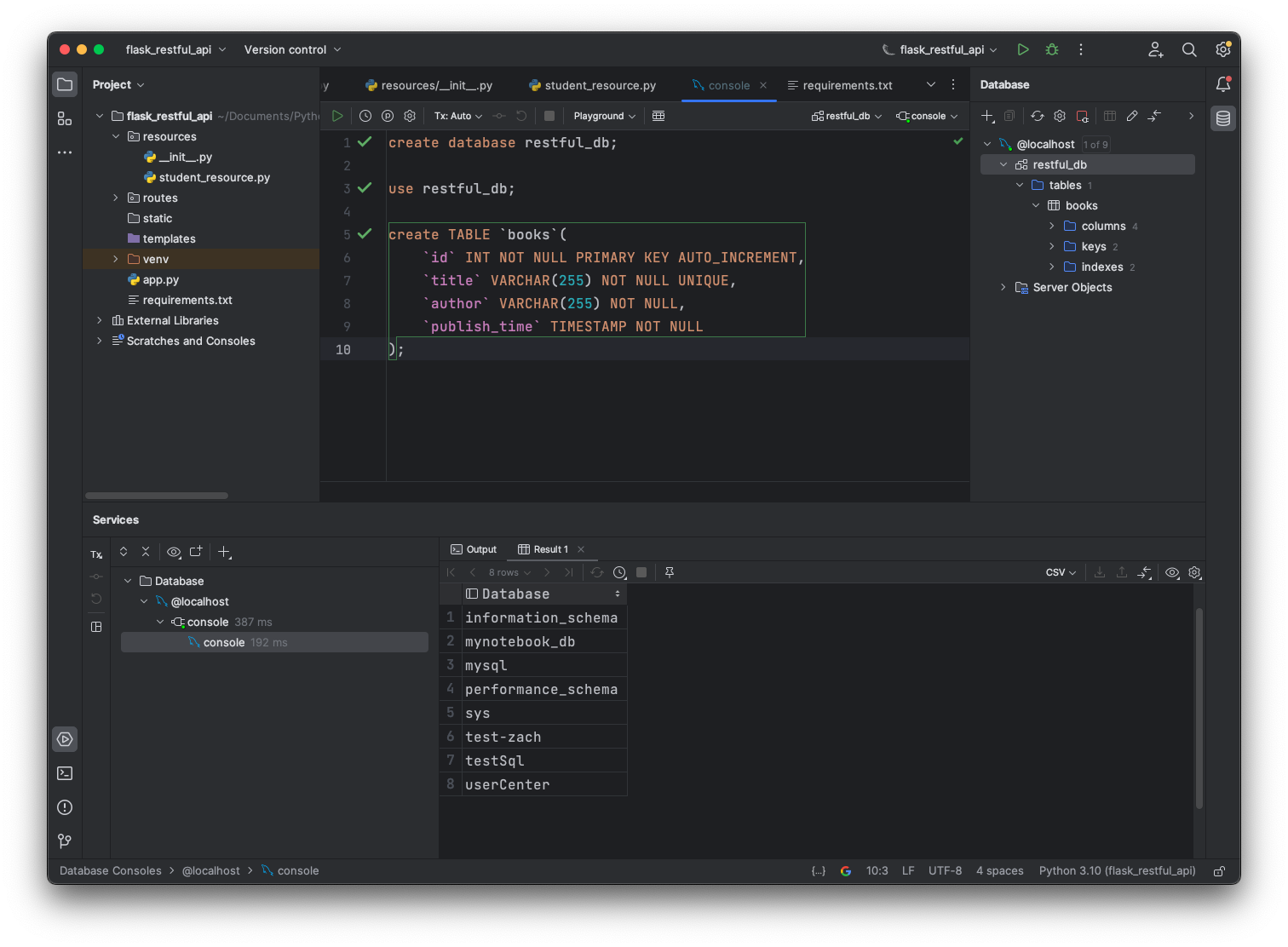Toggle in-editor results table view
This screenshot has height=947, width=1288.
658,116
